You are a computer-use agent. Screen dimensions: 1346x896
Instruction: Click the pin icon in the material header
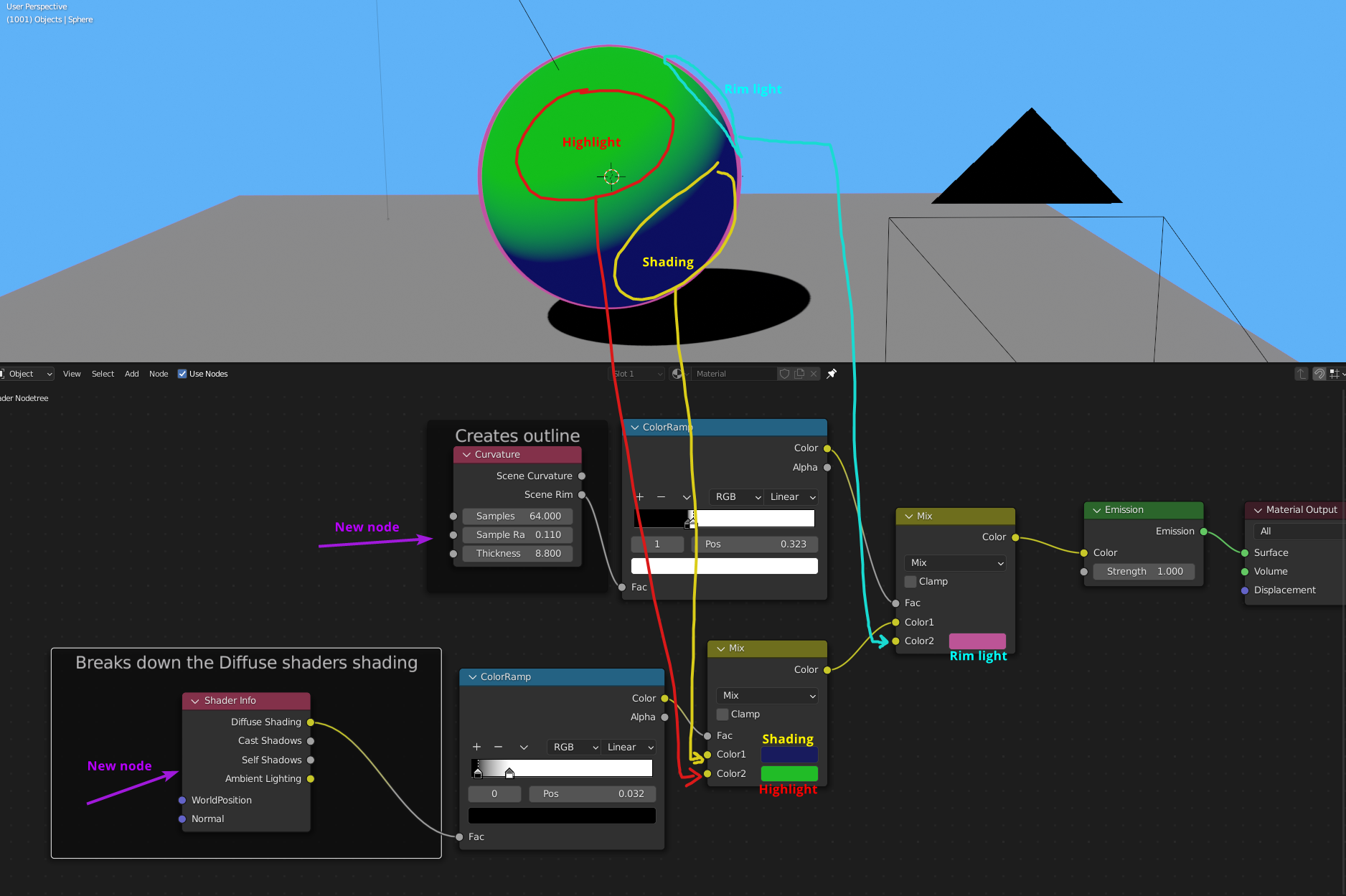(x=832, y=374)
